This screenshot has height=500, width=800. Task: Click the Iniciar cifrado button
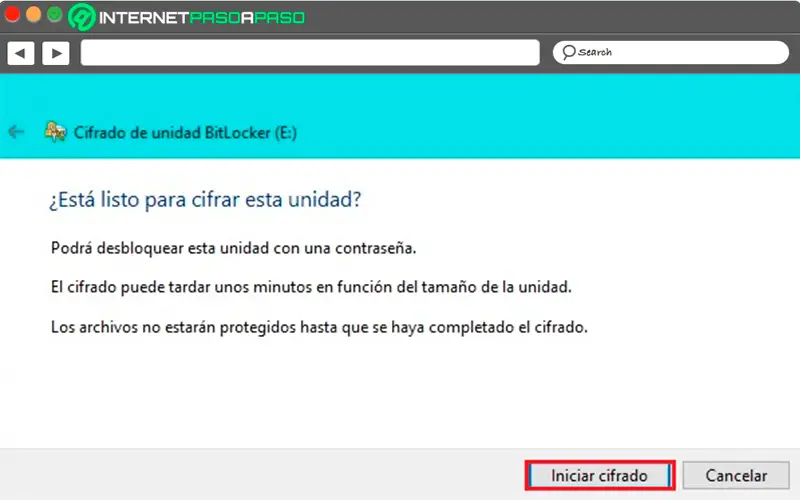point(599,476)
